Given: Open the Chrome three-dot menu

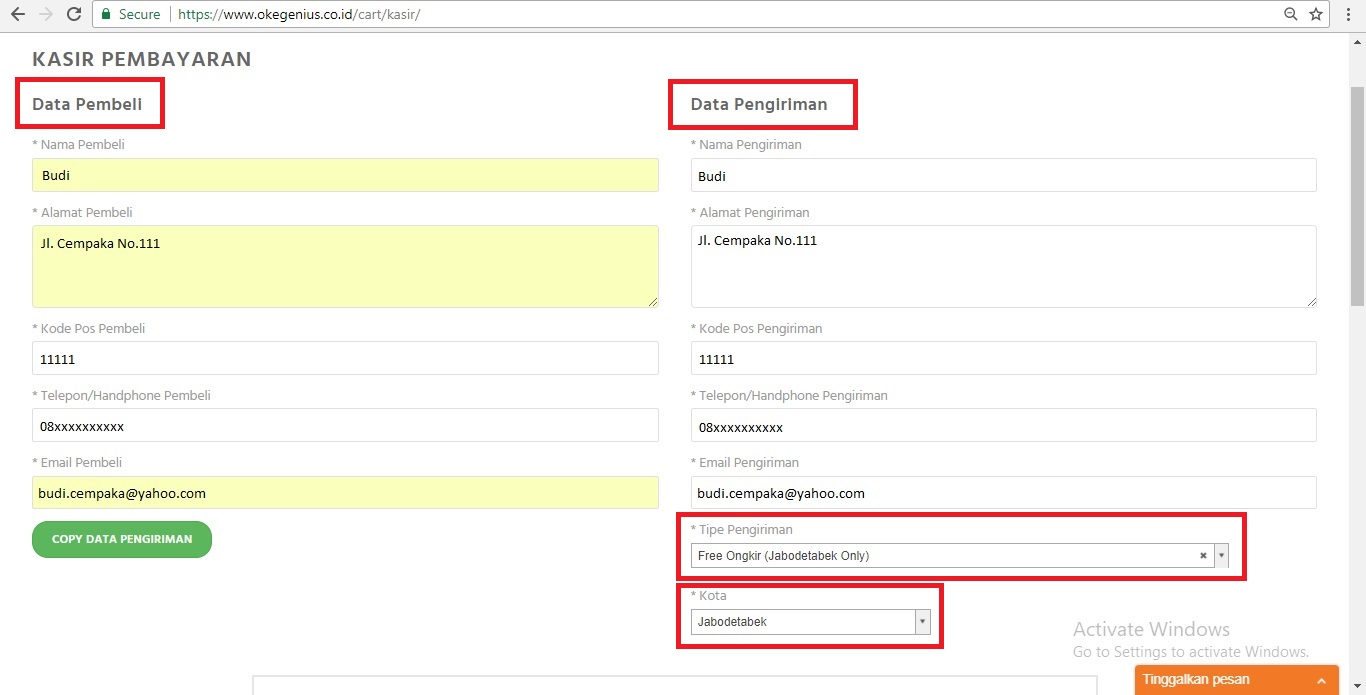Looking at the screenshot, I should (1348, 14).
